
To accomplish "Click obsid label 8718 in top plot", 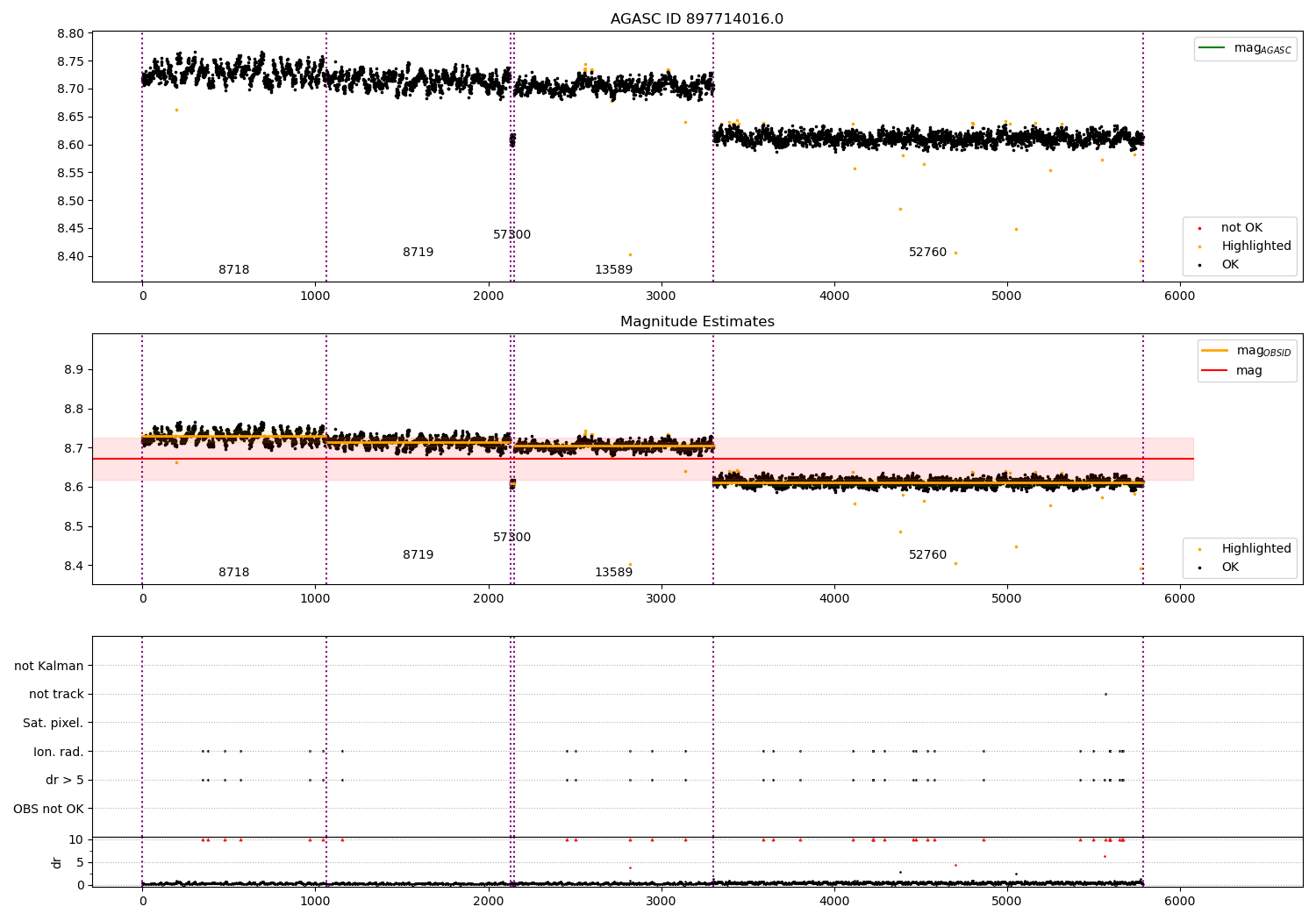I will (234, 270).
